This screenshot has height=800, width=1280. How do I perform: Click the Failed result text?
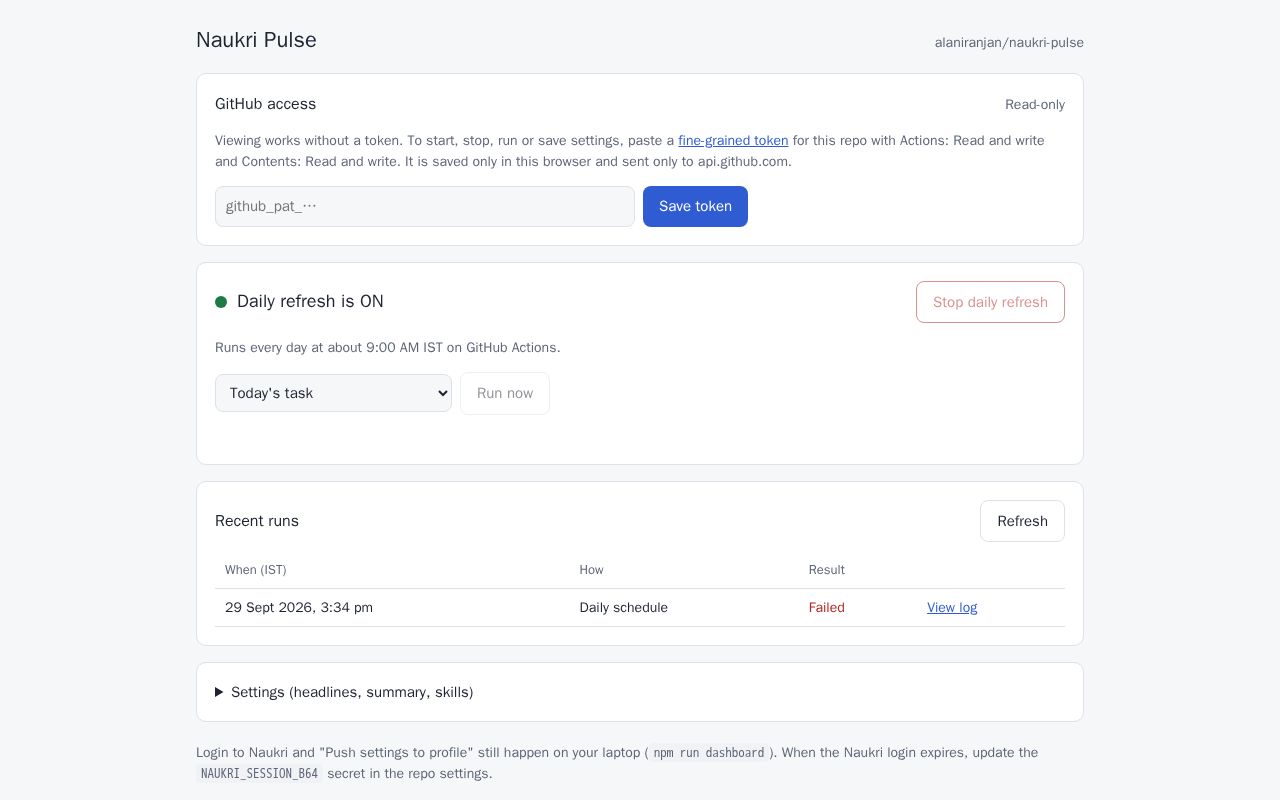[827, 607]
